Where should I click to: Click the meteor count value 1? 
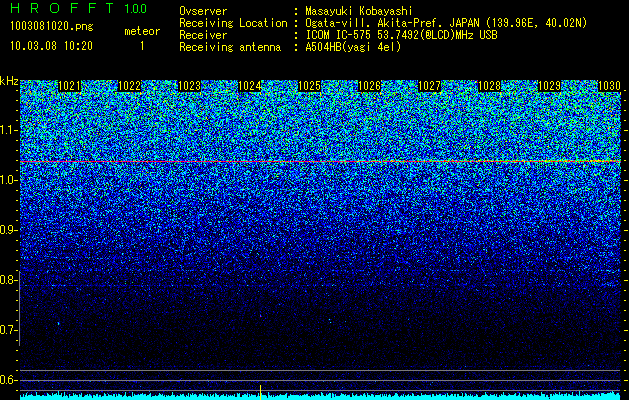(x=142, y=46)
